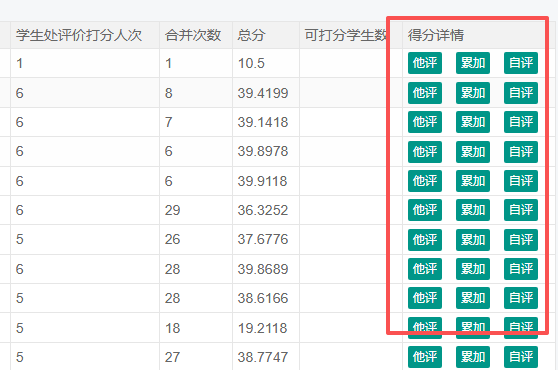Show 累加 scores for the 39.9118 row

(473, 181)
